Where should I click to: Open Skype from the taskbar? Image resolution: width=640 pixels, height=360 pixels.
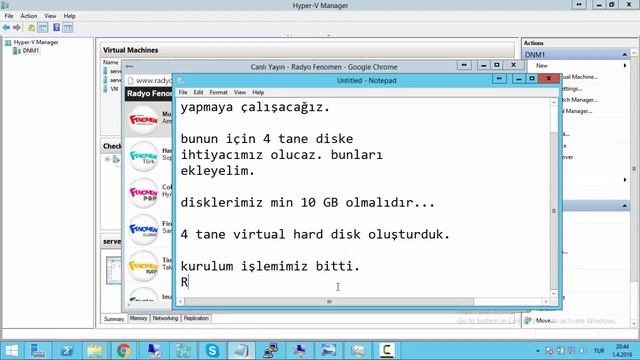point(212,351)
